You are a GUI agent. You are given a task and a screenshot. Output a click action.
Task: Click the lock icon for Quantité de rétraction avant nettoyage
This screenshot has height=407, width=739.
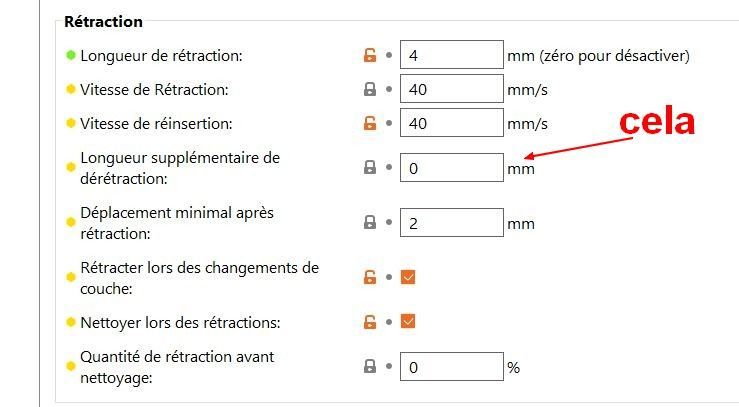pyautogui.click(x=370, y=367)
